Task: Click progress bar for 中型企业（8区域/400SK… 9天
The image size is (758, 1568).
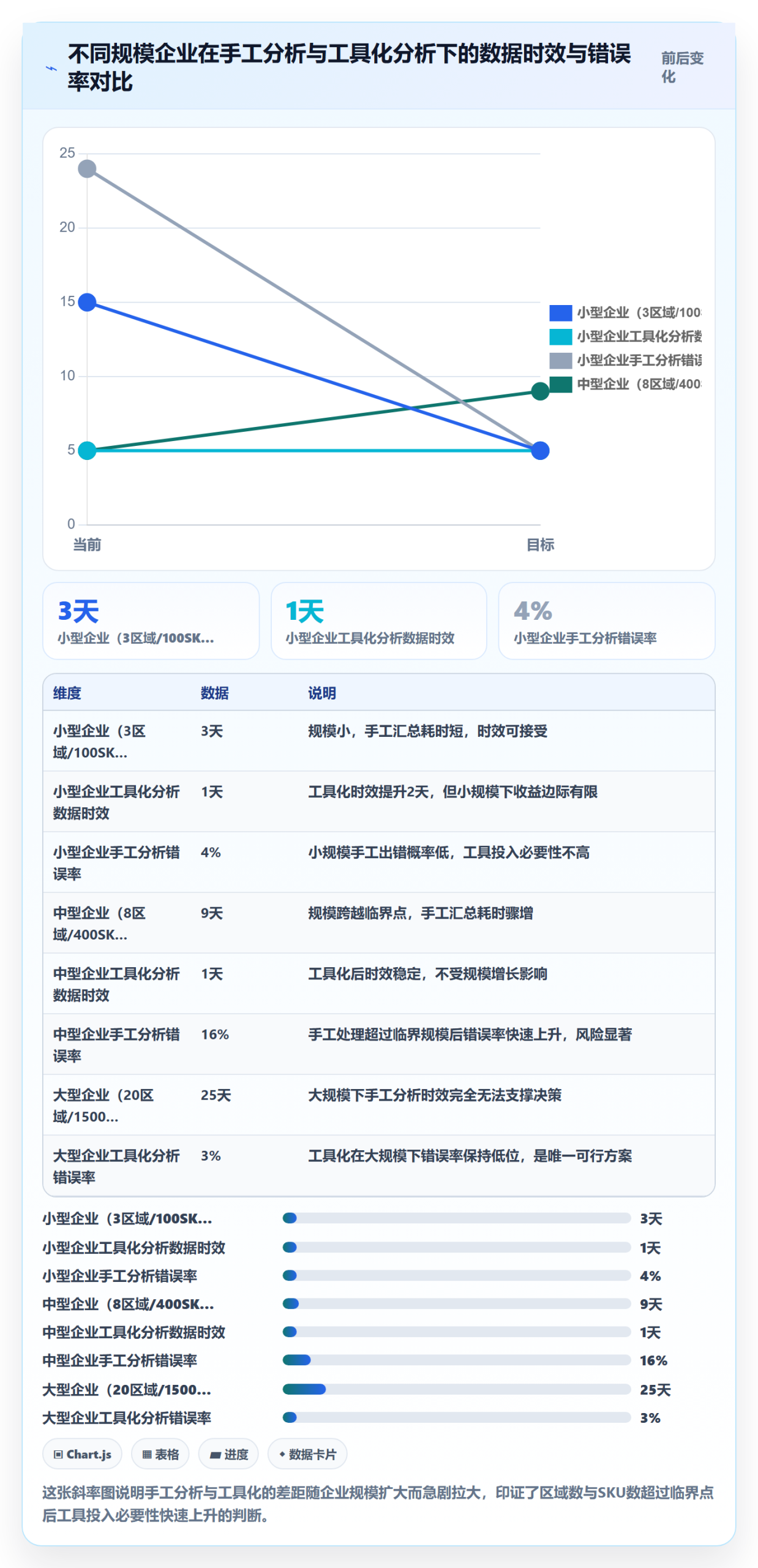Action: click(457, 1303)
